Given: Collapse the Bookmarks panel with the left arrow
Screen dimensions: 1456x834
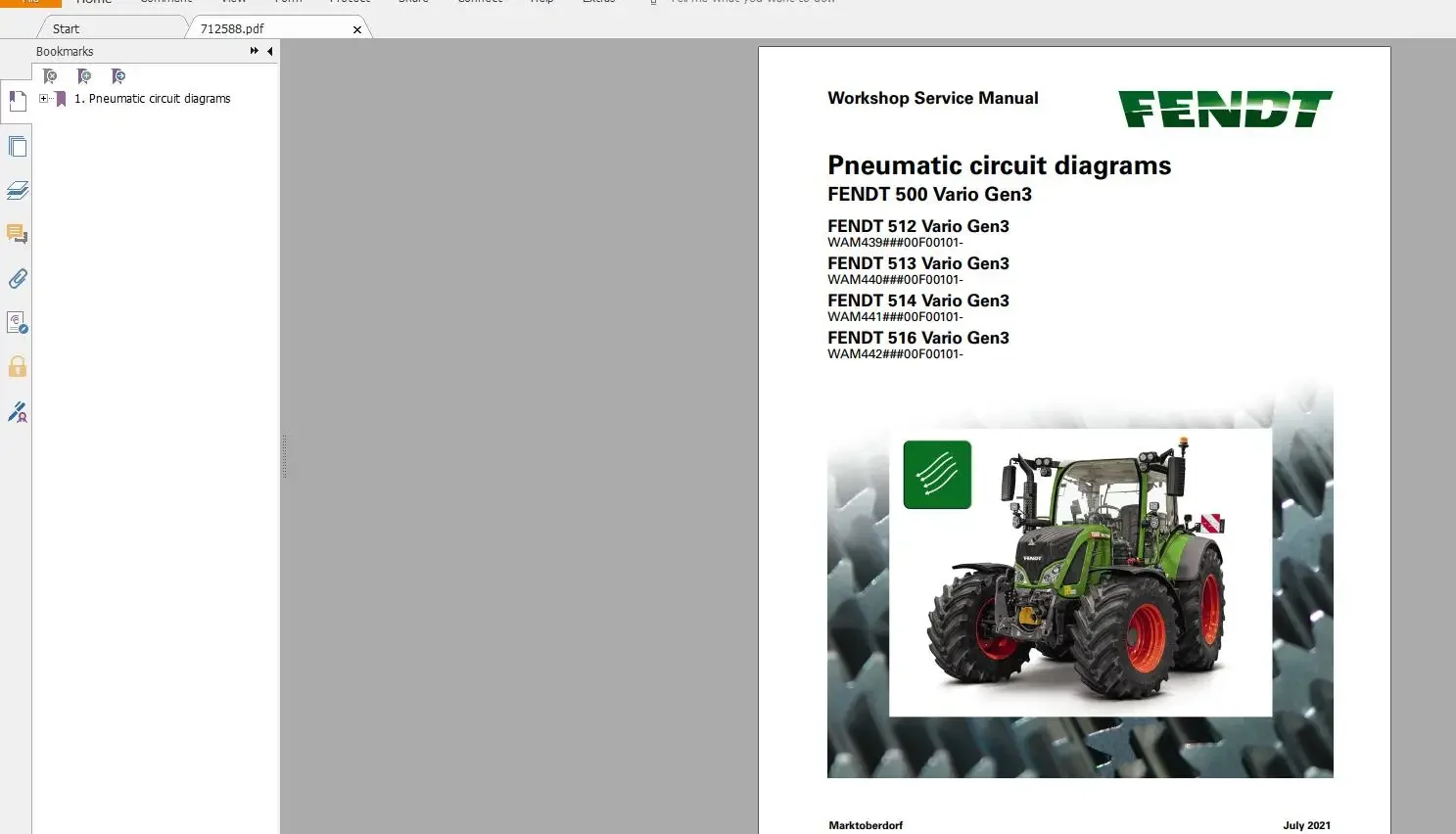Looking at the screenshot, I should click(x=269, y=51).
